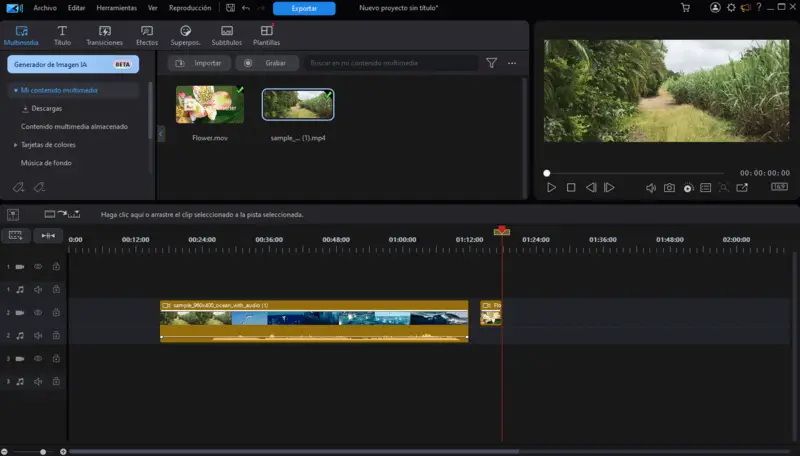Open the shopping cart store
This screenshot has height=456, width=800.
[685, 8]
